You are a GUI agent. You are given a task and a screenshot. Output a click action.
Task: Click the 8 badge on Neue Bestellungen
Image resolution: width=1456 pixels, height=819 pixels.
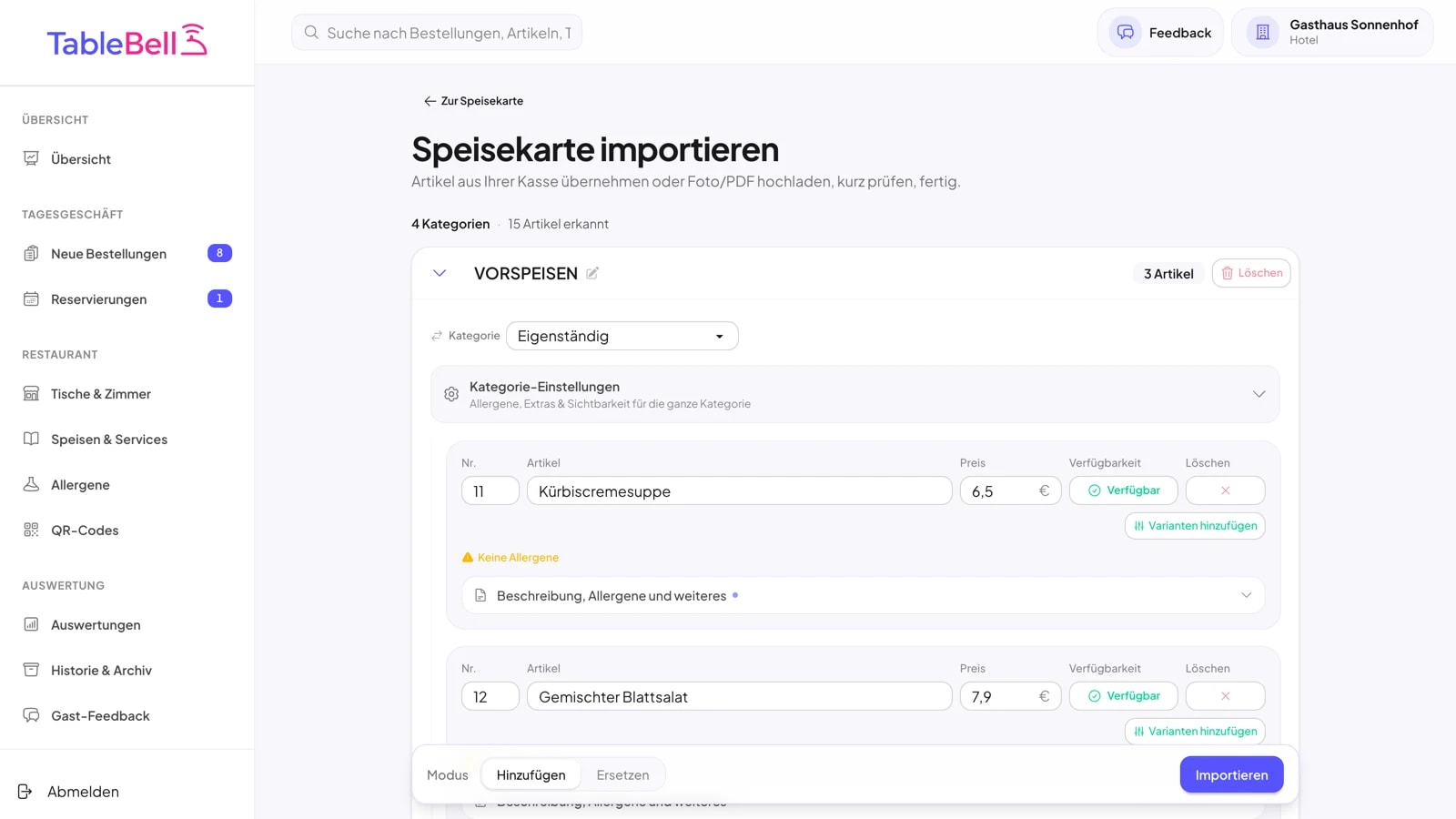click(219, 253)
